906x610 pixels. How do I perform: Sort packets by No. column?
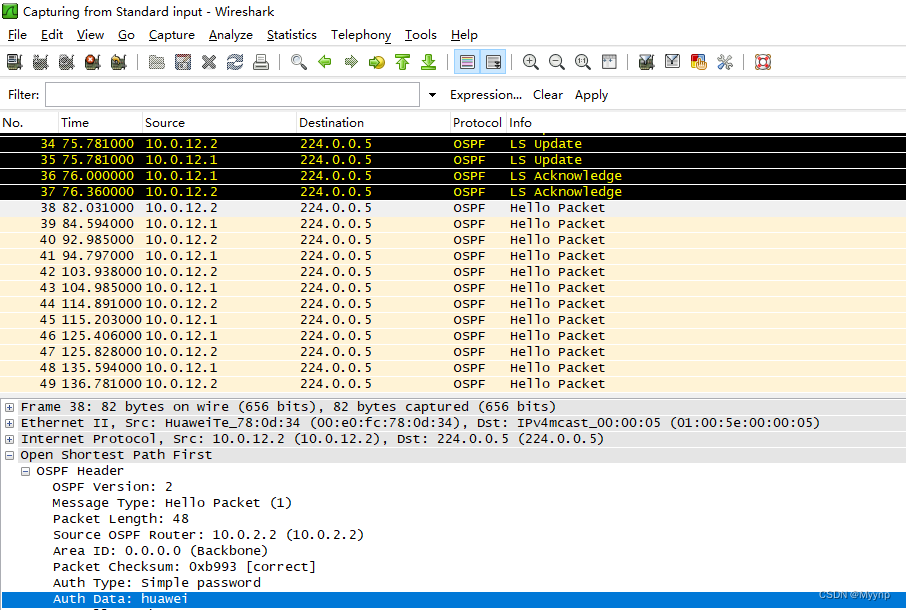pos(29,122)
